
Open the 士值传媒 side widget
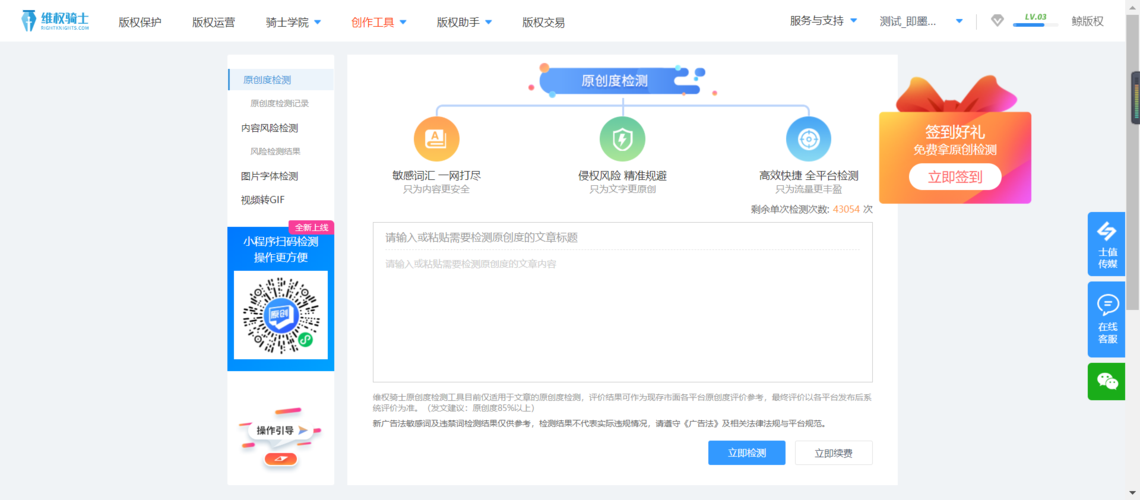click(x=1107, y=244)
